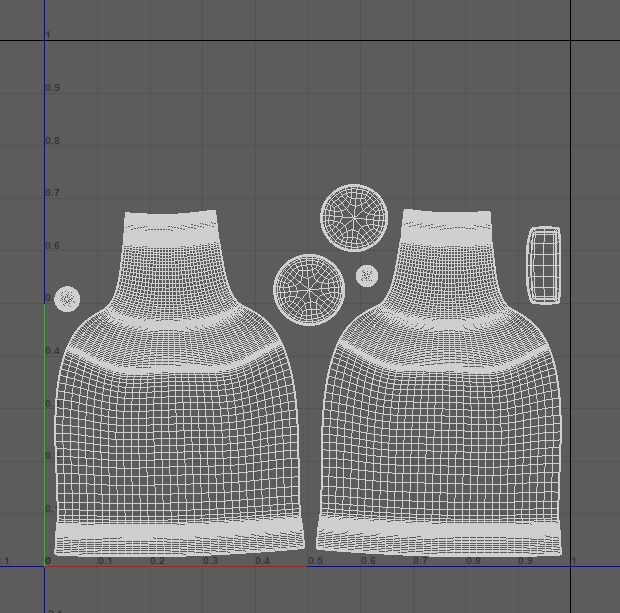This screenshot has height=613, width=620.
Task: Select the left bottle body UV shell
Action: click(179, 383)
